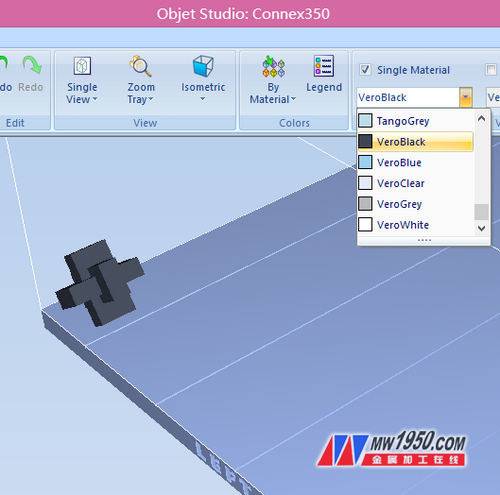Click the VeroBlue light blue swatch
Screen dimensions: 500x495
point(365,162)
